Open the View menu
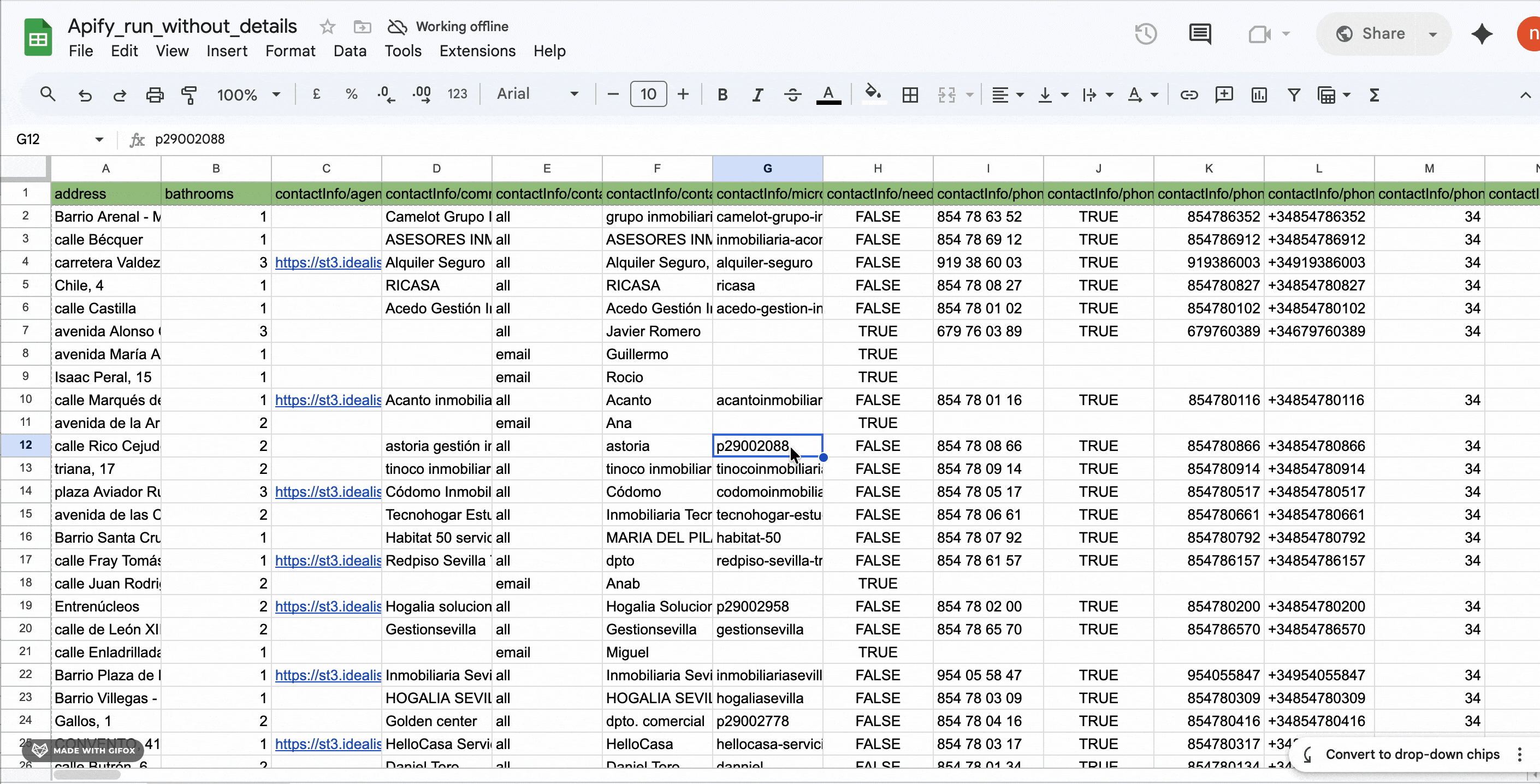 tap(172, 51)
